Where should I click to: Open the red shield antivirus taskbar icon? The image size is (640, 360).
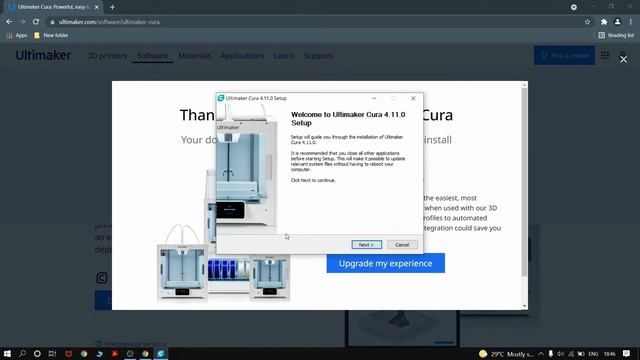(x=68, y=353)
